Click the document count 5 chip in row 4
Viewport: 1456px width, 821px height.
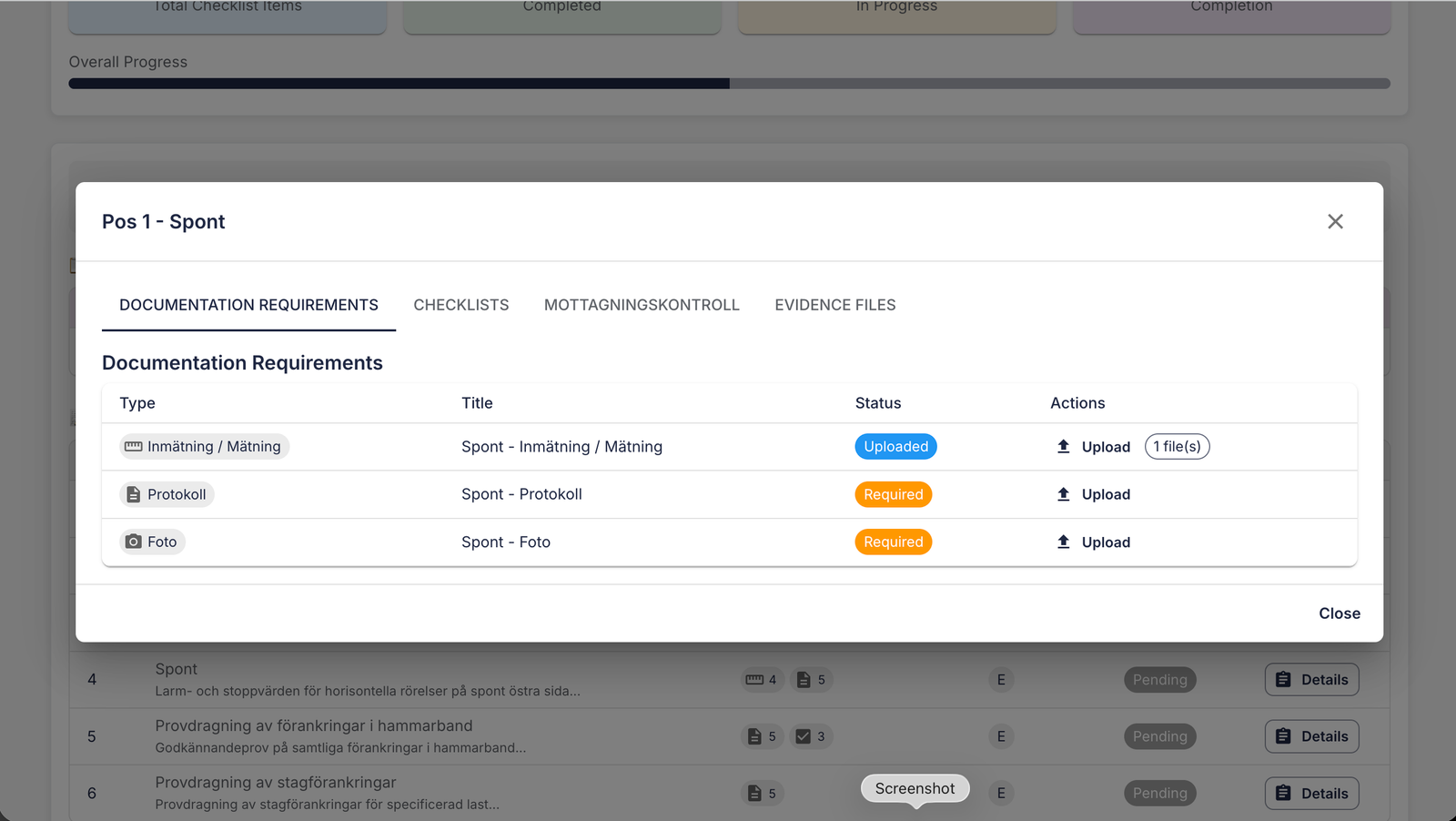click(811, 680)
